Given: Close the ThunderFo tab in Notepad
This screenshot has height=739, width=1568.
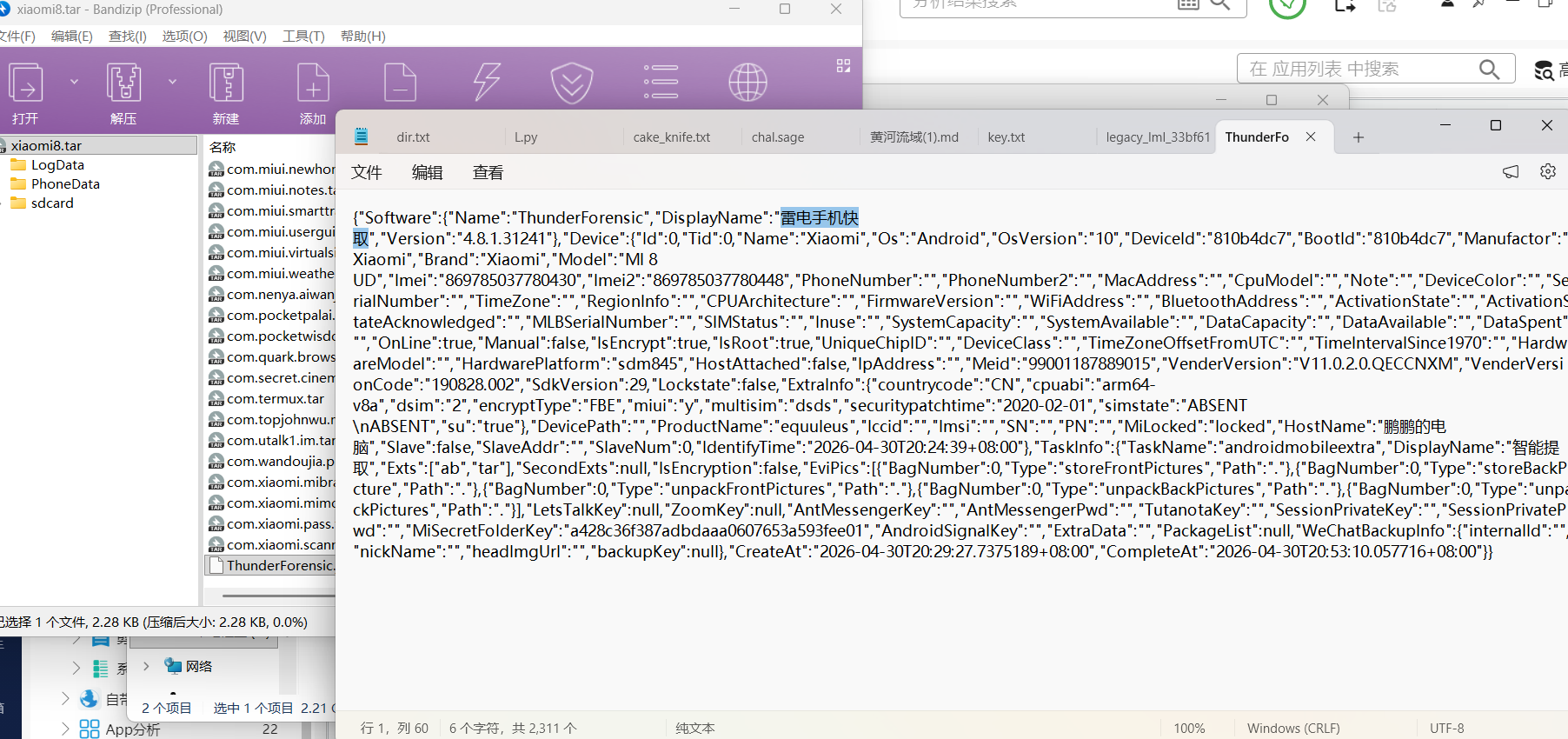Looking at the screenshot, I should click(1311, 136).
